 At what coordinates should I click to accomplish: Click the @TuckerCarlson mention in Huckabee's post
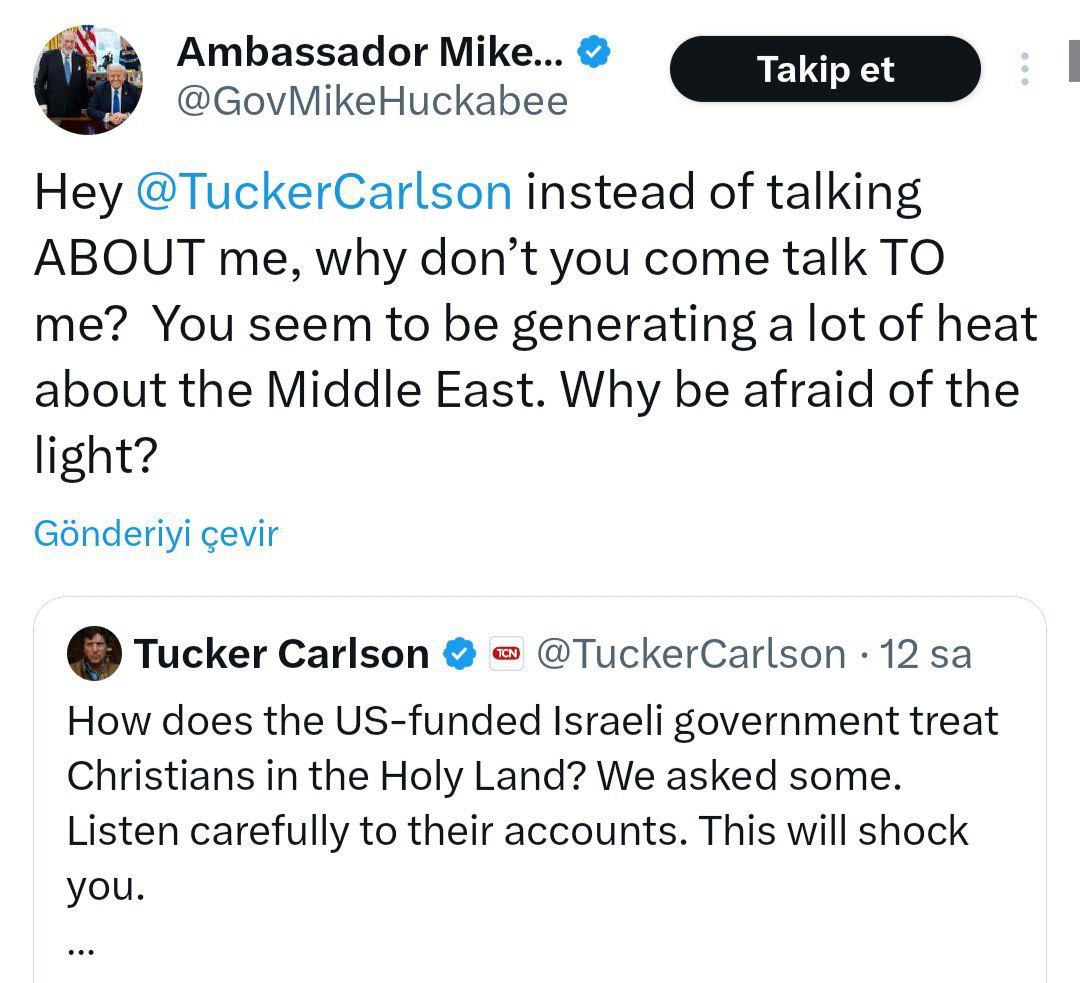click(323, 193)
